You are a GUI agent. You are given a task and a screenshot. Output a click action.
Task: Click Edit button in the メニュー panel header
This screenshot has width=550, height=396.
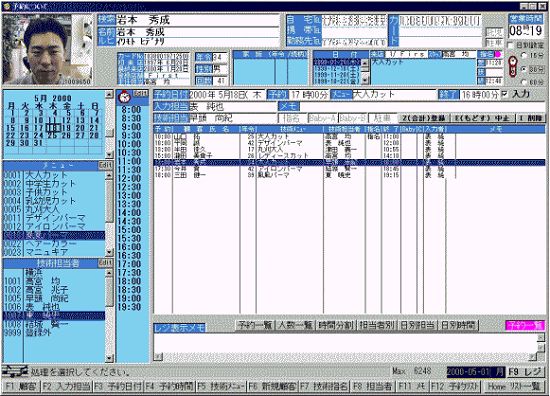point(105,165)
